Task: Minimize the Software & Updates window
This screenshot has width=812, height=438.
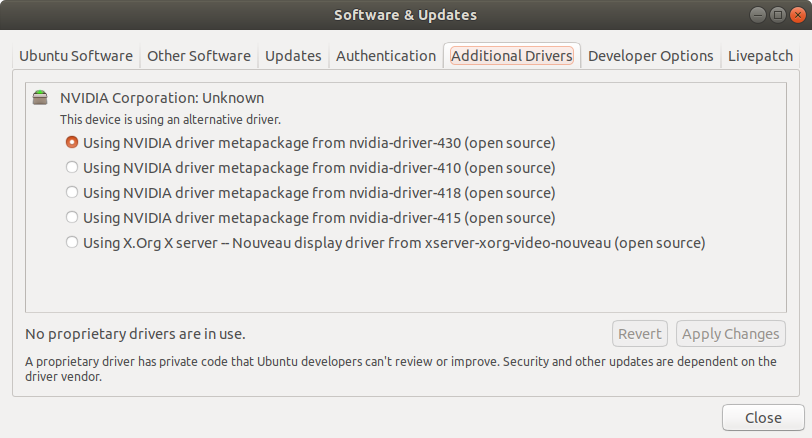Action: (758, 15)
